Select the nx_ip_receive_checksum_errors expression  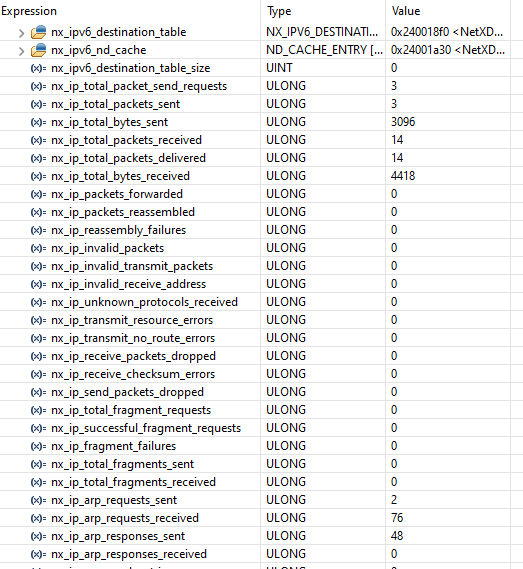point(133,374)
